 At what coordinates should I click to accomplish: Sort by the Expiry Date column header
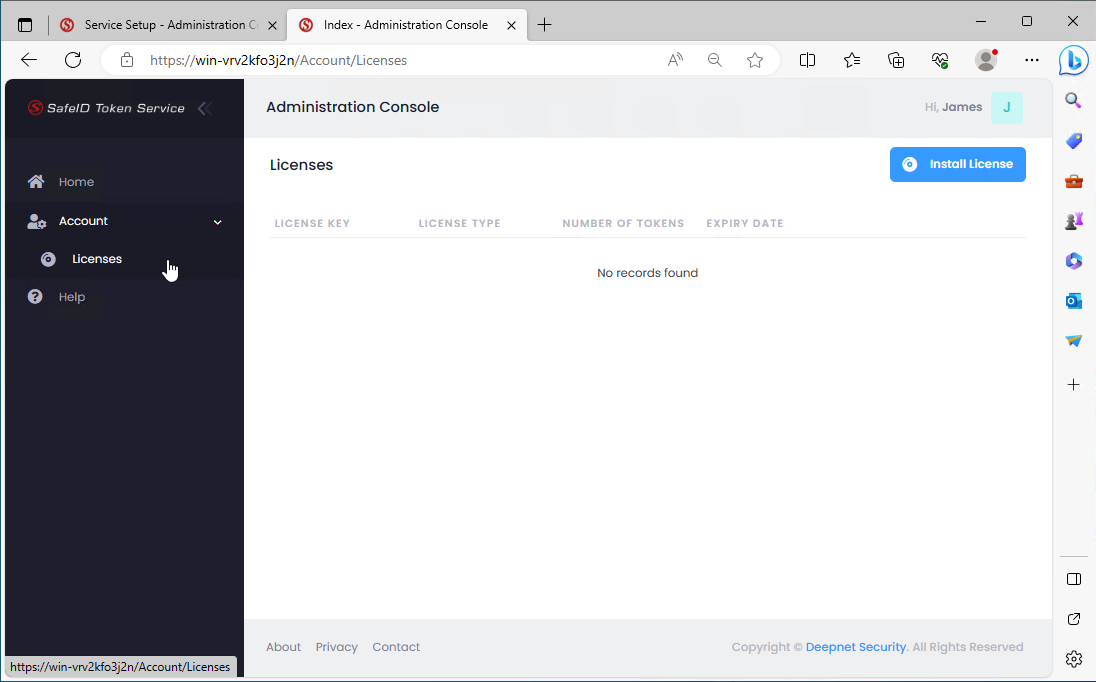(x=744, y=223)
